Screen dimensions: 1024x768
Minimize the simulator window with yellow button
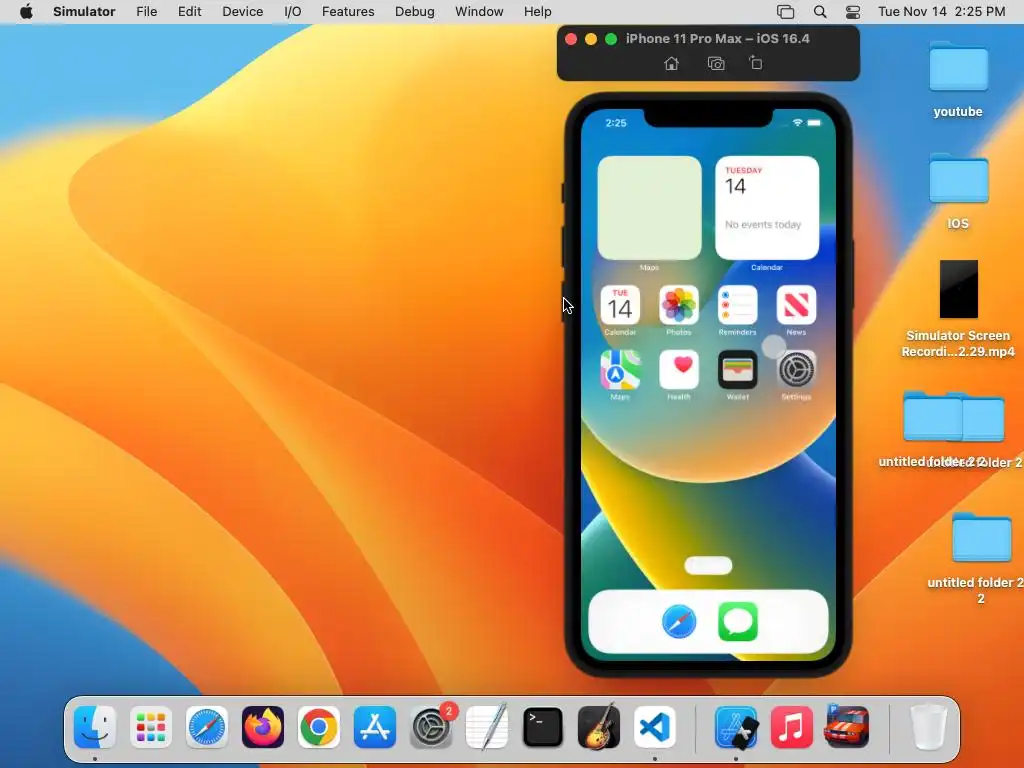[x=591, y=39]
